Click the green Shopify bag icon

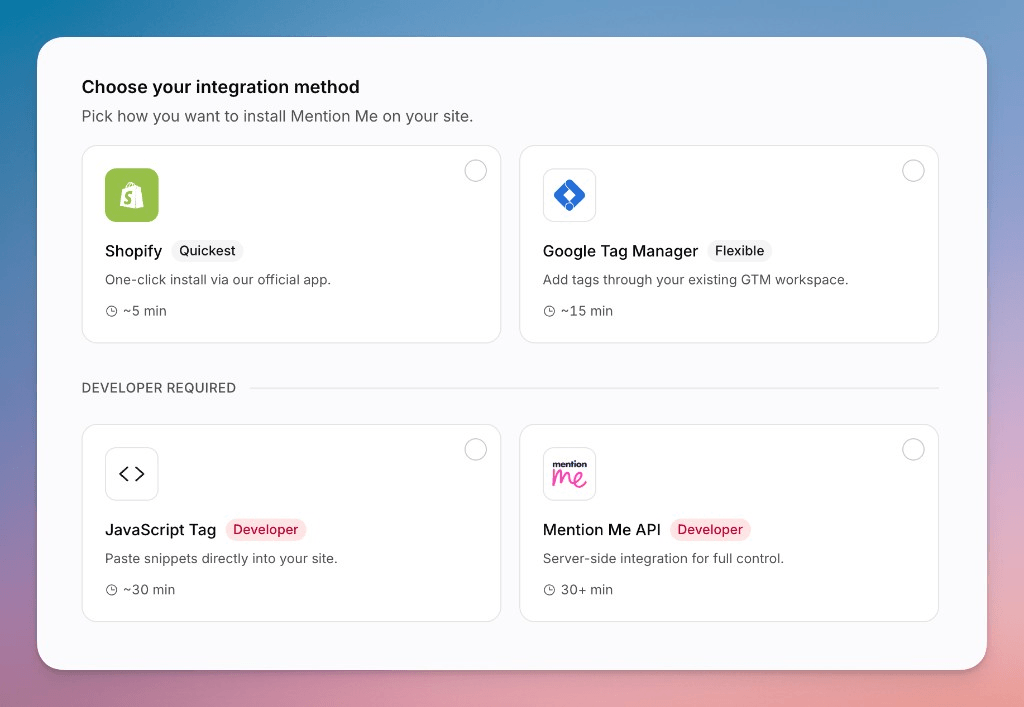131,195
